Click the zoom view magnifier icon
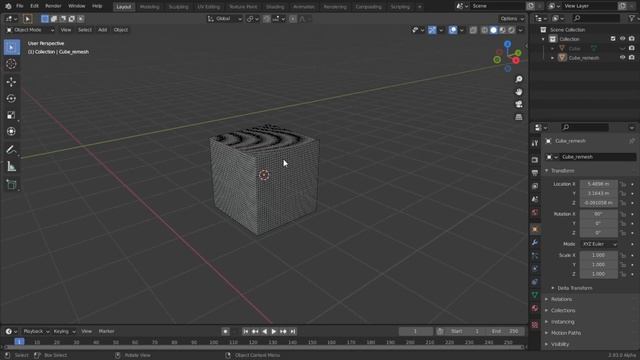This screenshot has height=360, width=640. point(519,79)
